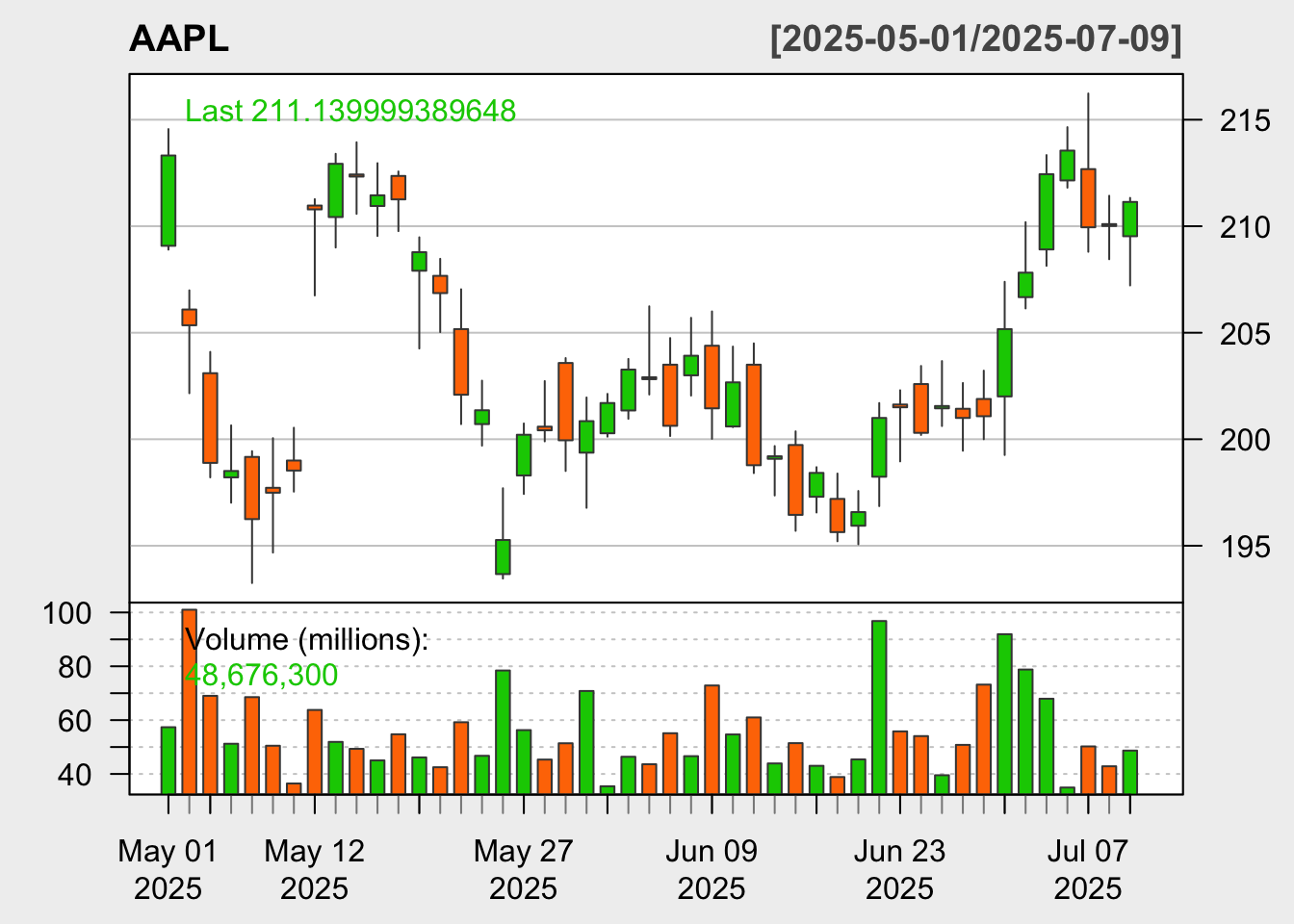The image size is (1294, 924).
Task: Click the 60 volume axis label
Action: pyautogui.click(x=75, y=721)
